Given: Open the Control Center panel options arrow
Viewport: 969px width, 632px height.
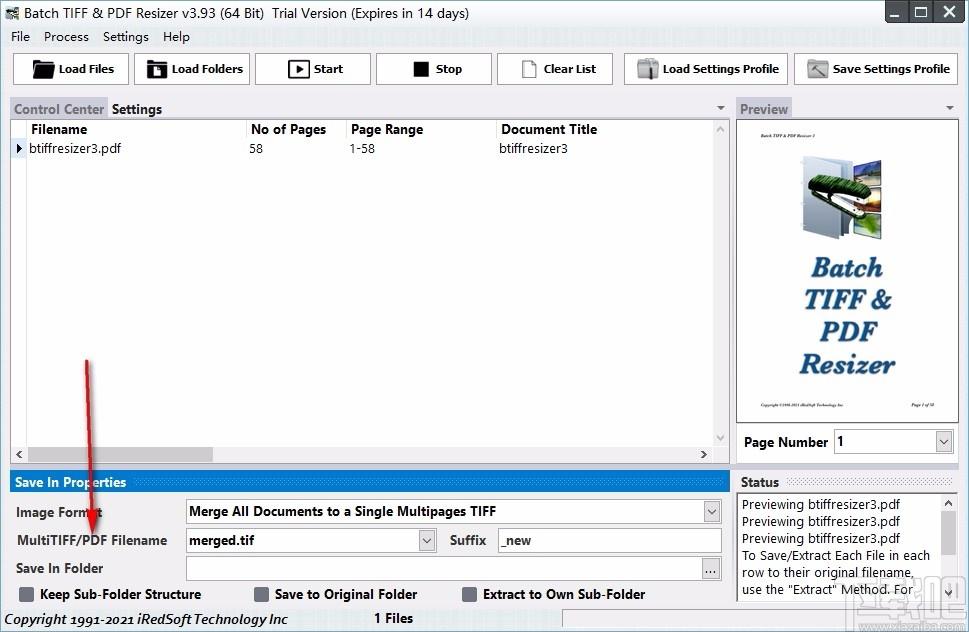Looking at the screenshot, I should coord(721,108).
